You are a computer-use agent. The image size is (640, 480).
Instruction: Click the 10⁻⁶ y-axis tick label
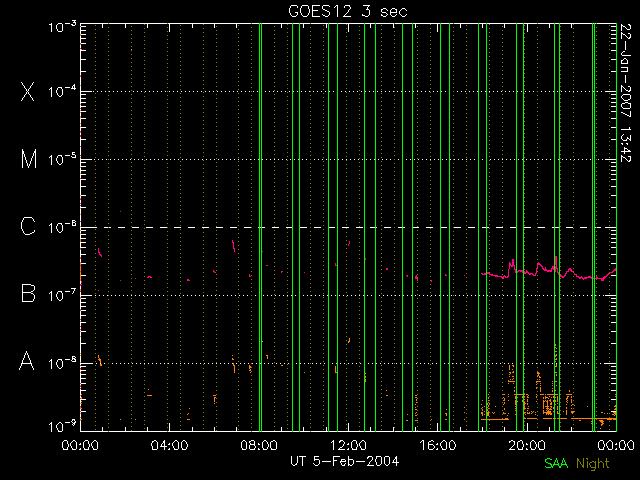click(x=62, y=227)
